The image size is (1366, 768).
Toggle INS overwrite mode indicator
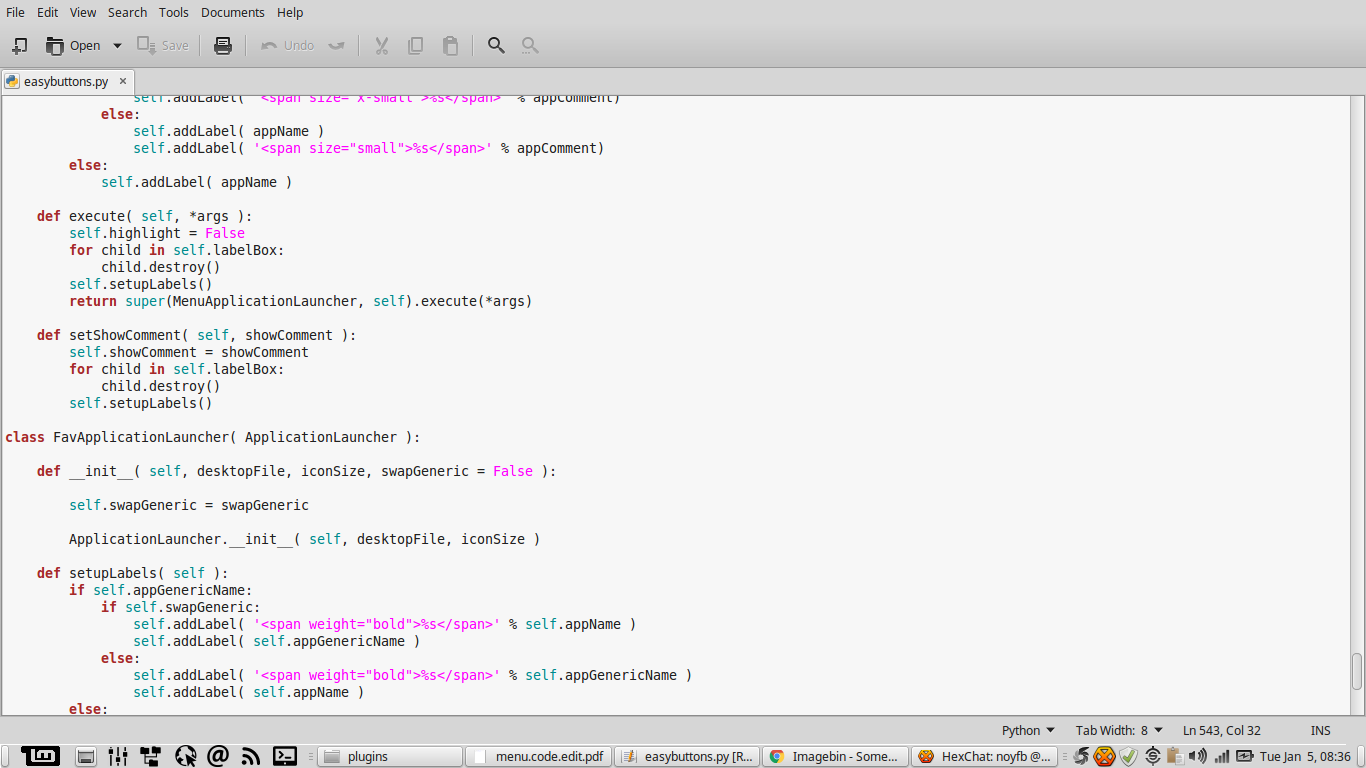tap(1320, 730)
